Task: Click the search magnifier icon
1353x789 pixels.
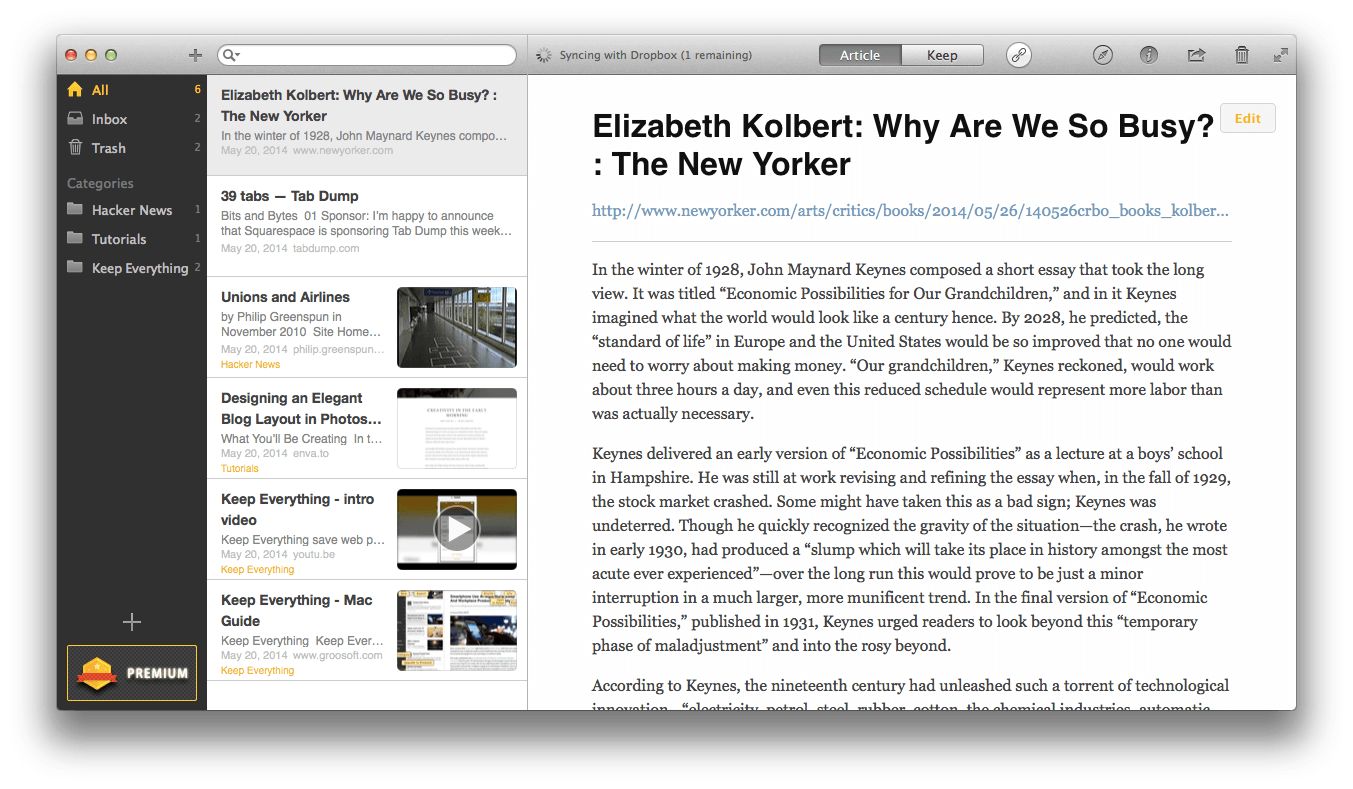Action: point(230,55)
